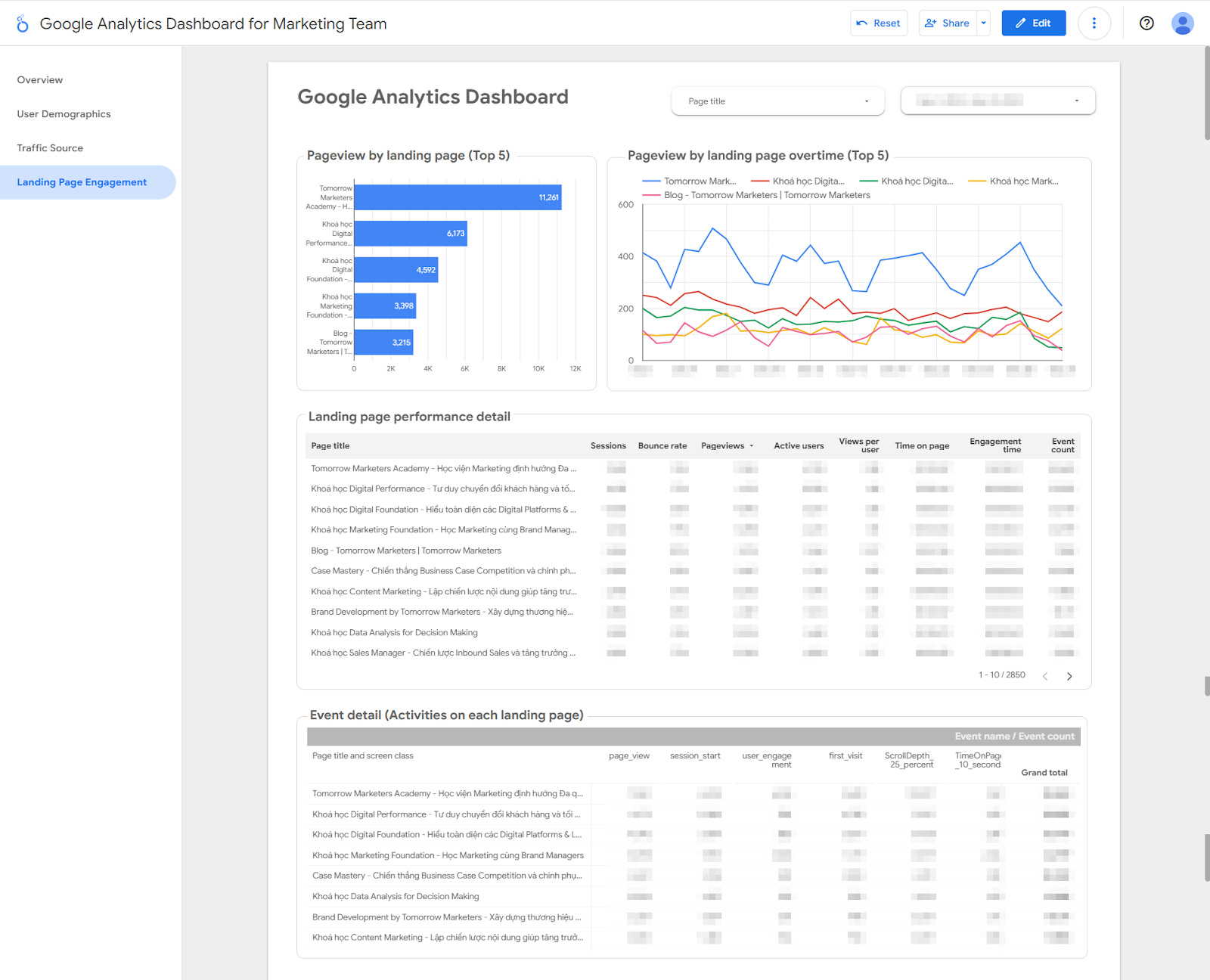Open the three-dot more options menu
The width and height of the screenshot is (1210, 980).
(x=1094, y=23)
